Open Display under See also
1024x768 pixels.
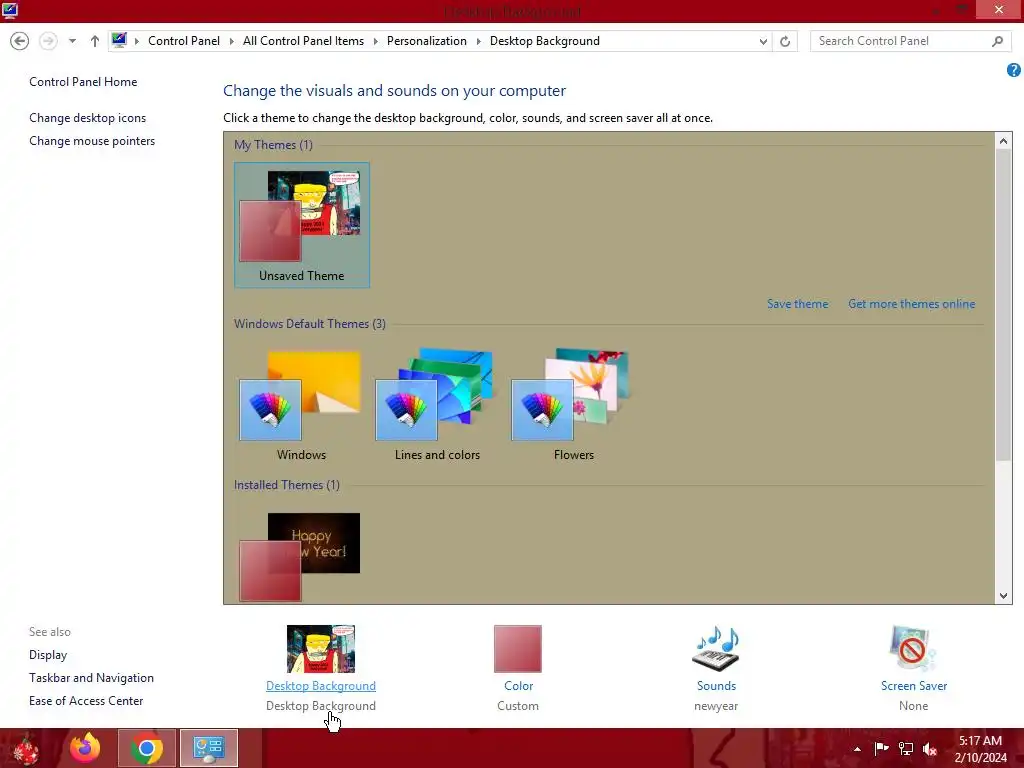[48, 654]
